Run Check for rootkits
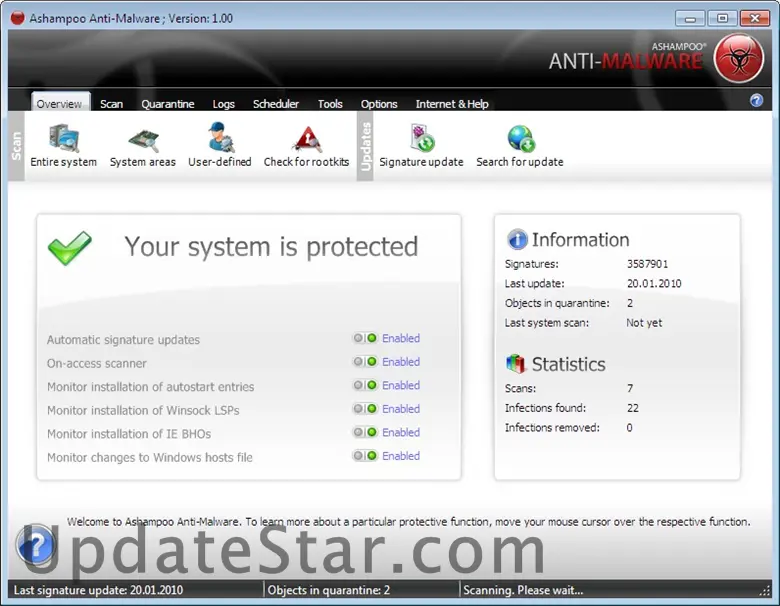 click(x=306, y=145)
